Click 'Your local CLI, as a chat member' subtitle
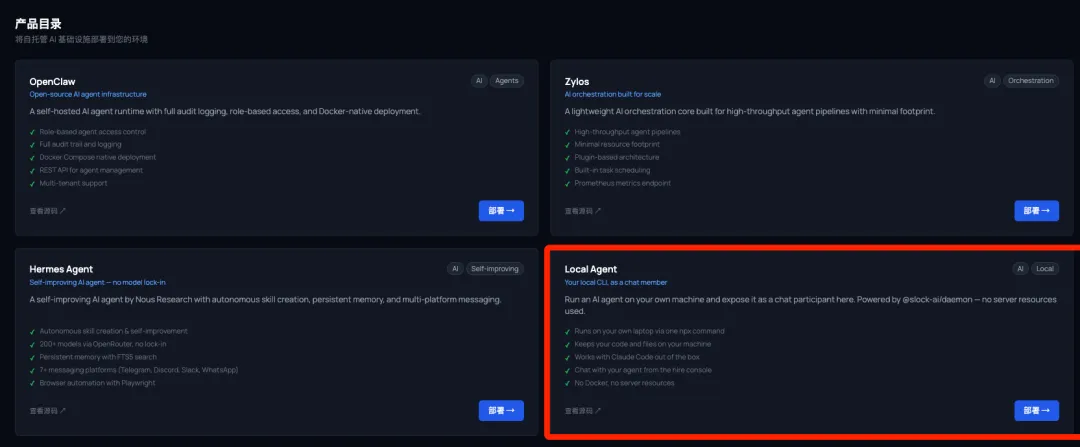1080x447 pixels. [x=616, y=282]
